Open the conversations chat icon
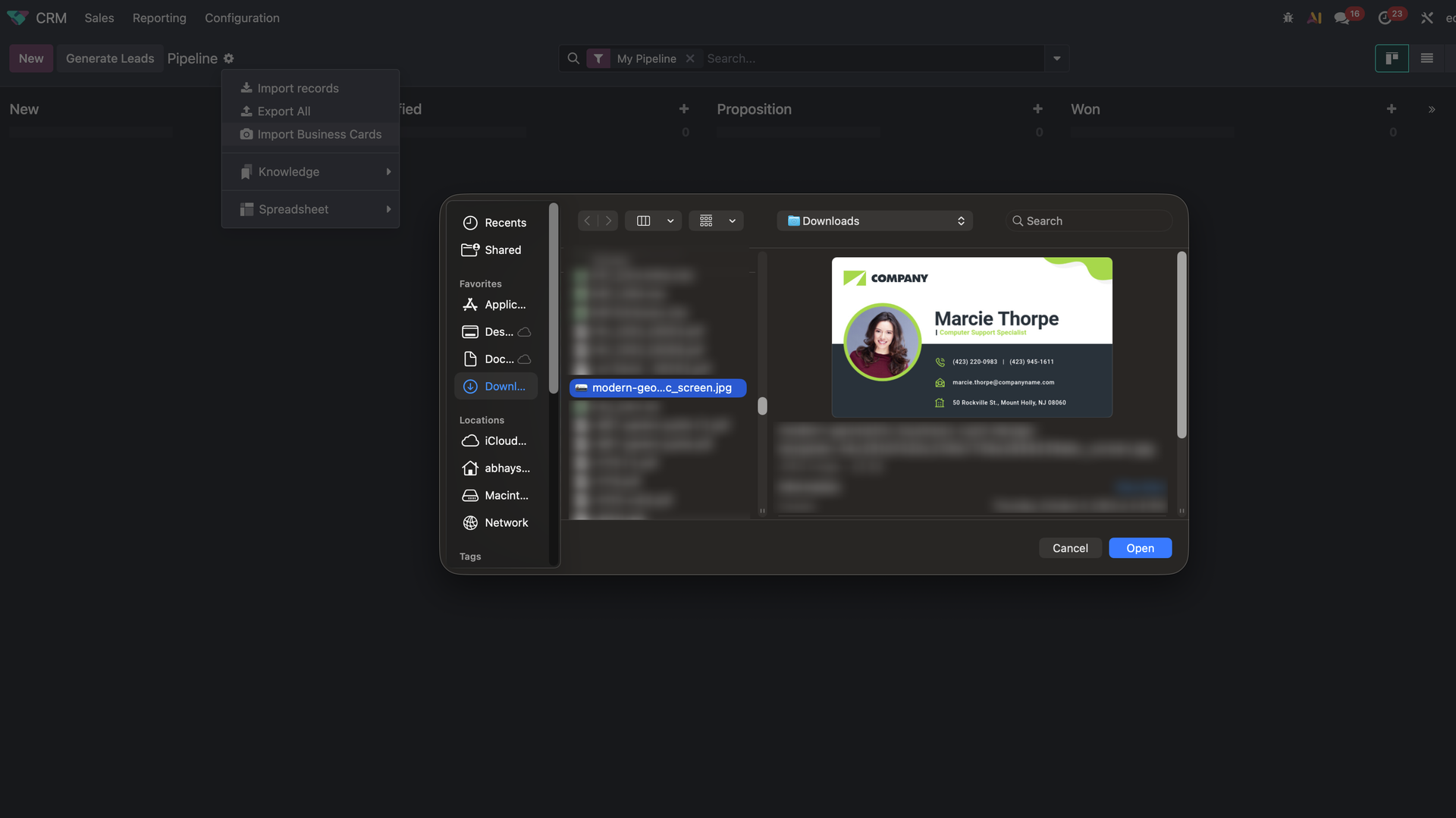 tap(1341, 18)
